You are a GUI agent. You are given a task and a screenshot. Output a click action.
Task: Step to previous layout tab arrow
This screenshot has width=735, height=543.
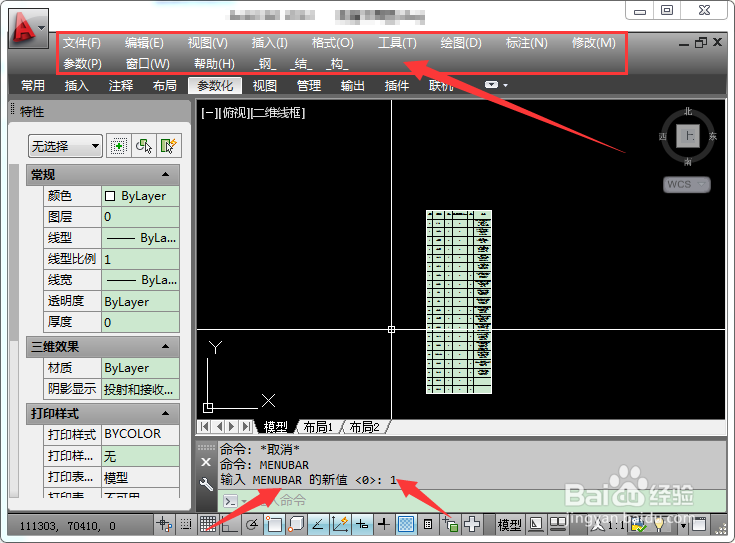[219, 427]
